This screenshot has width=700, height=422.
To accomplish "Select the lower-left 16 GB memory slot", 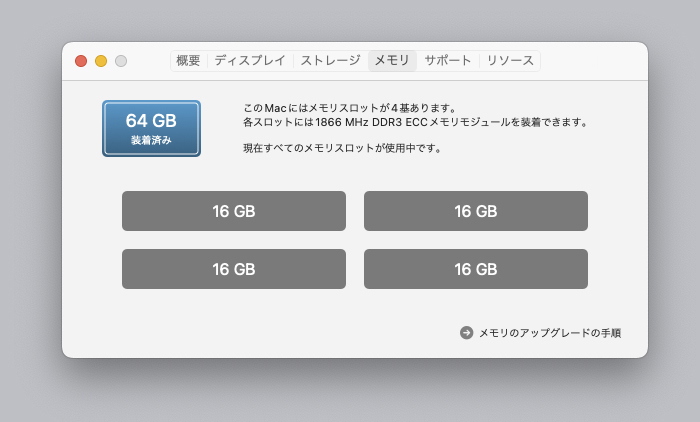I will pyautogui.click(x=234, y=269).
